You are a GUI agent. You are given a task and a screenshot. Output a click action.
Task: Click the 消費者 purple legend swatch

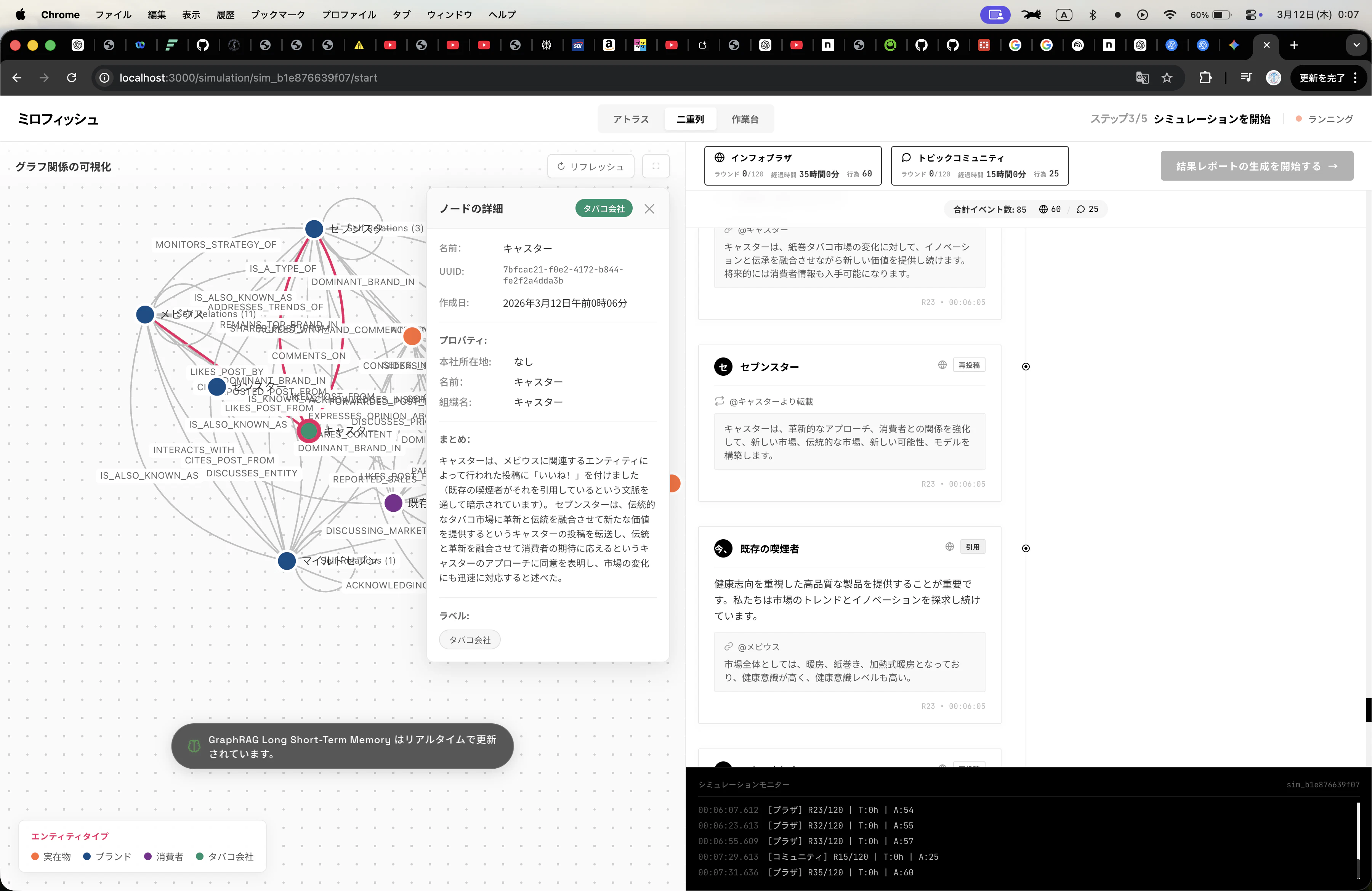[148, 856]
